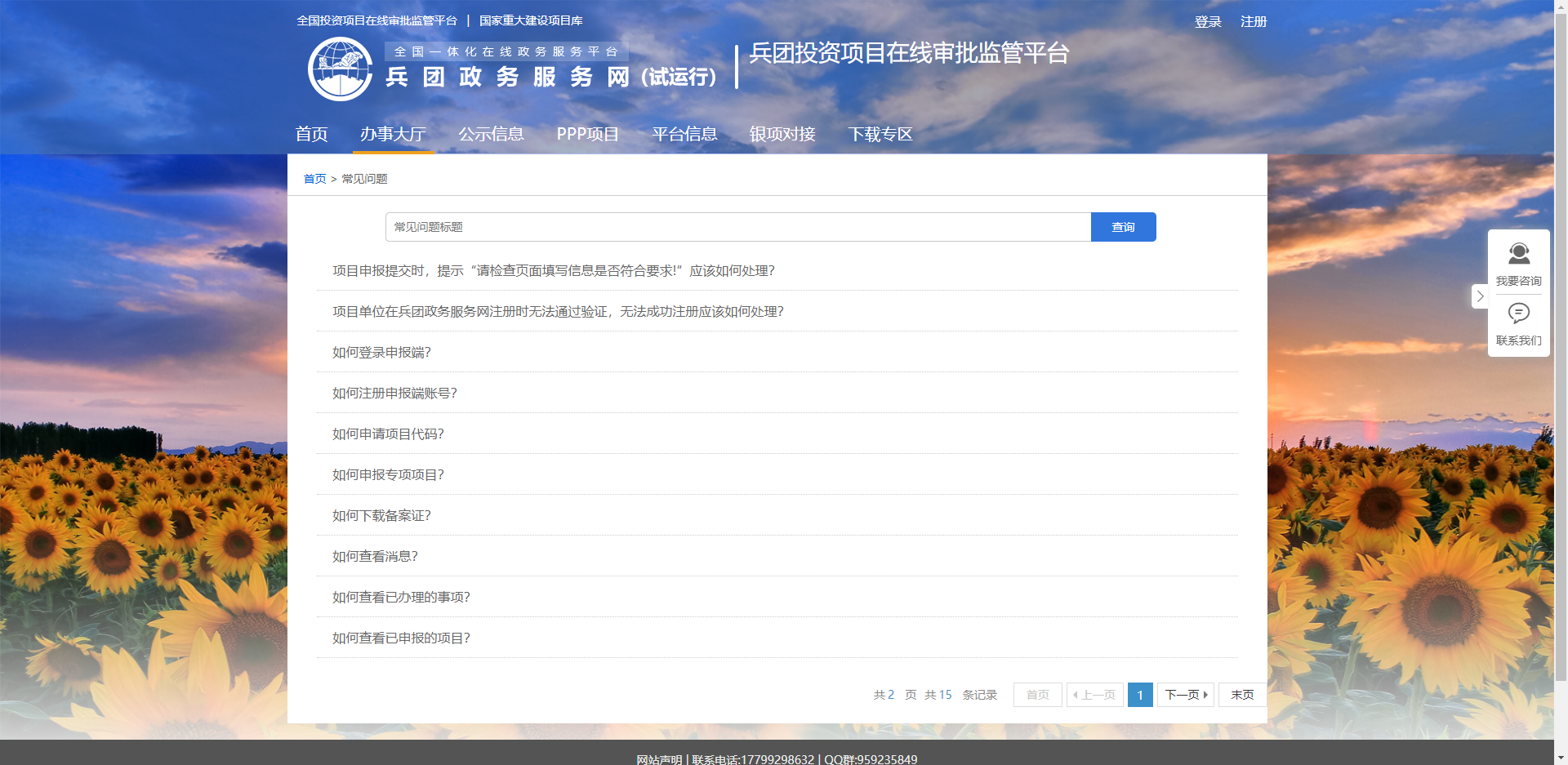Viewport: 1568px width, 765px height.
Task: Click the customer service headset icon
Action: (x=1518, y=254)
